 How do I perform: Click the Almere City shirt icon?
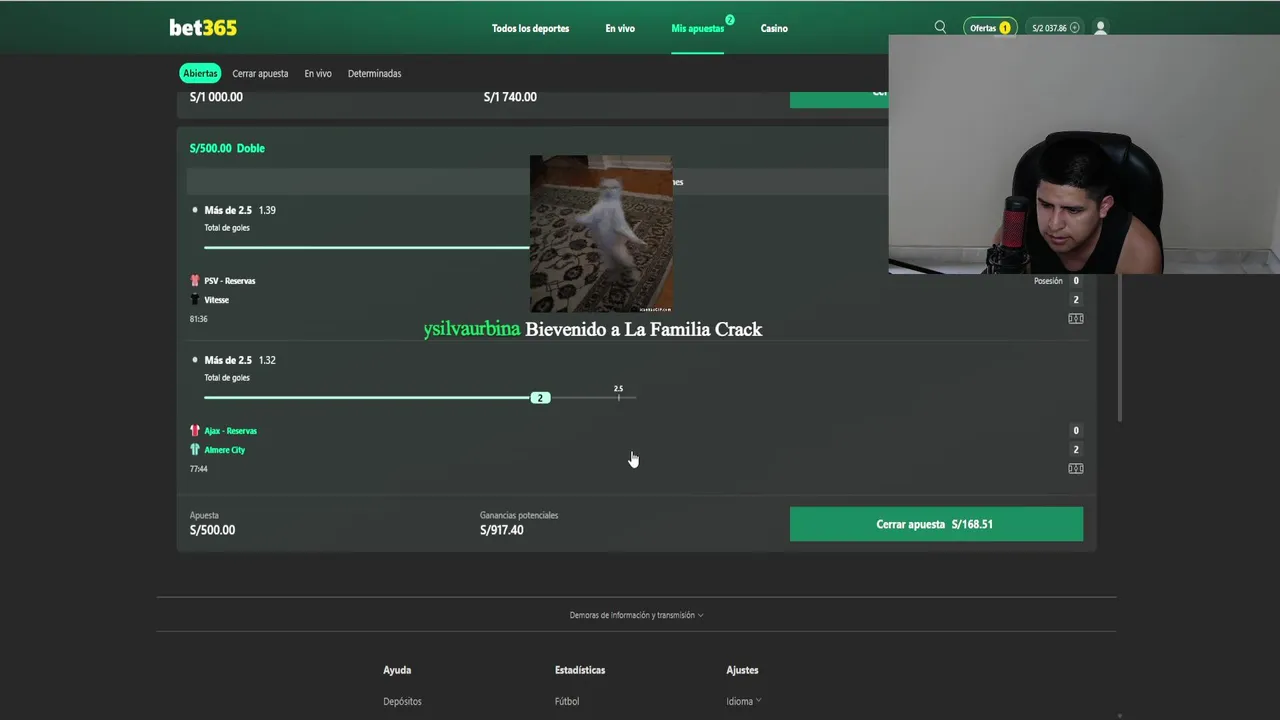pyautogui.click(x=195, y=450)
